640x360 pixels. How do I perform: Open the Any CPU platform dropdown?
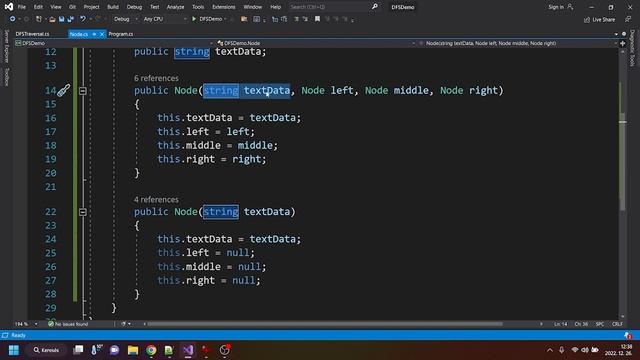165,19
